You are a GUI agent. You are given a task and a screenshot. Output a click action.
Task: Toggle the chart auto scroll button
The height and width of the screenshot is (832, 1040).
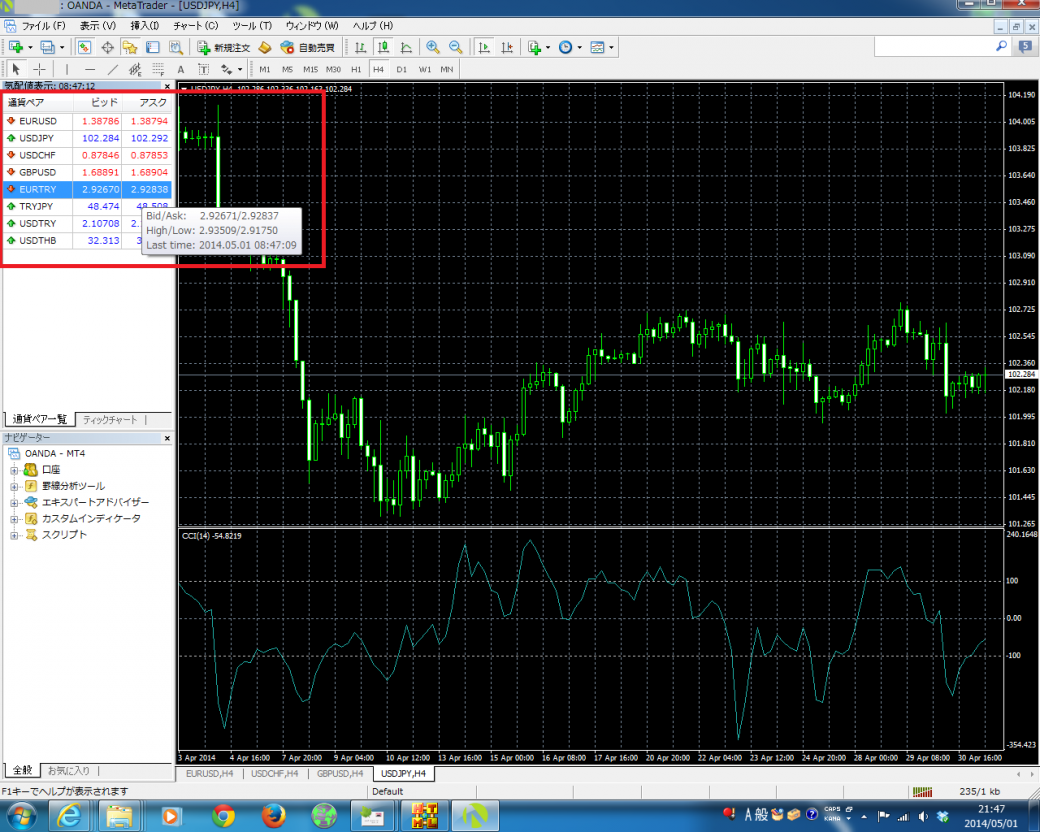[x=484, y=47]
